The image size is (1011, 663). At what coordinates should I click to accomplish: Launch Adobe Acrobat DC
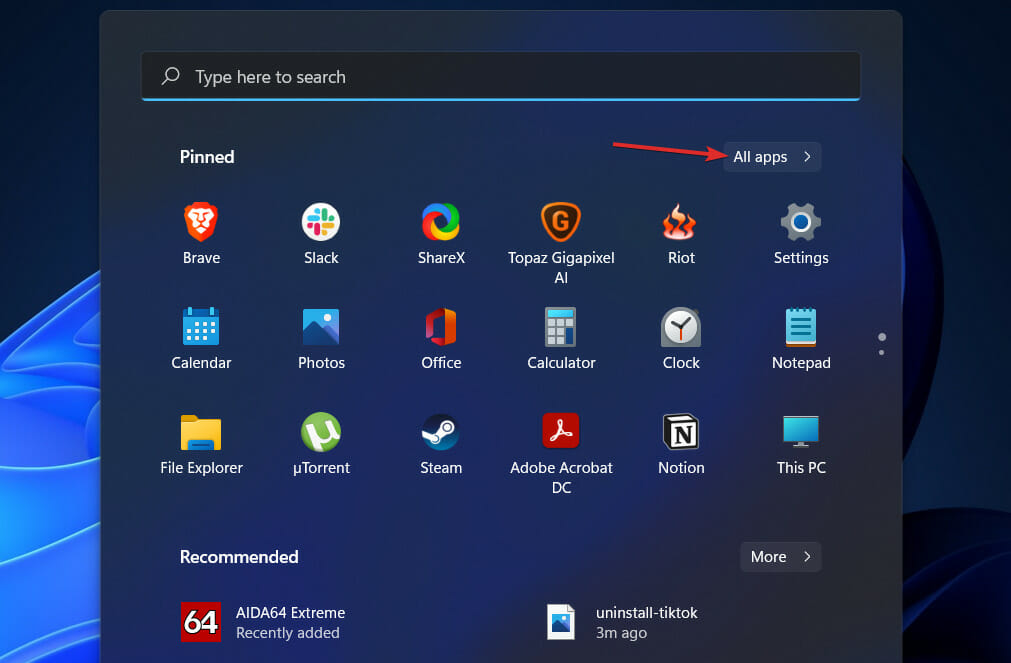[x=561, y=453]
